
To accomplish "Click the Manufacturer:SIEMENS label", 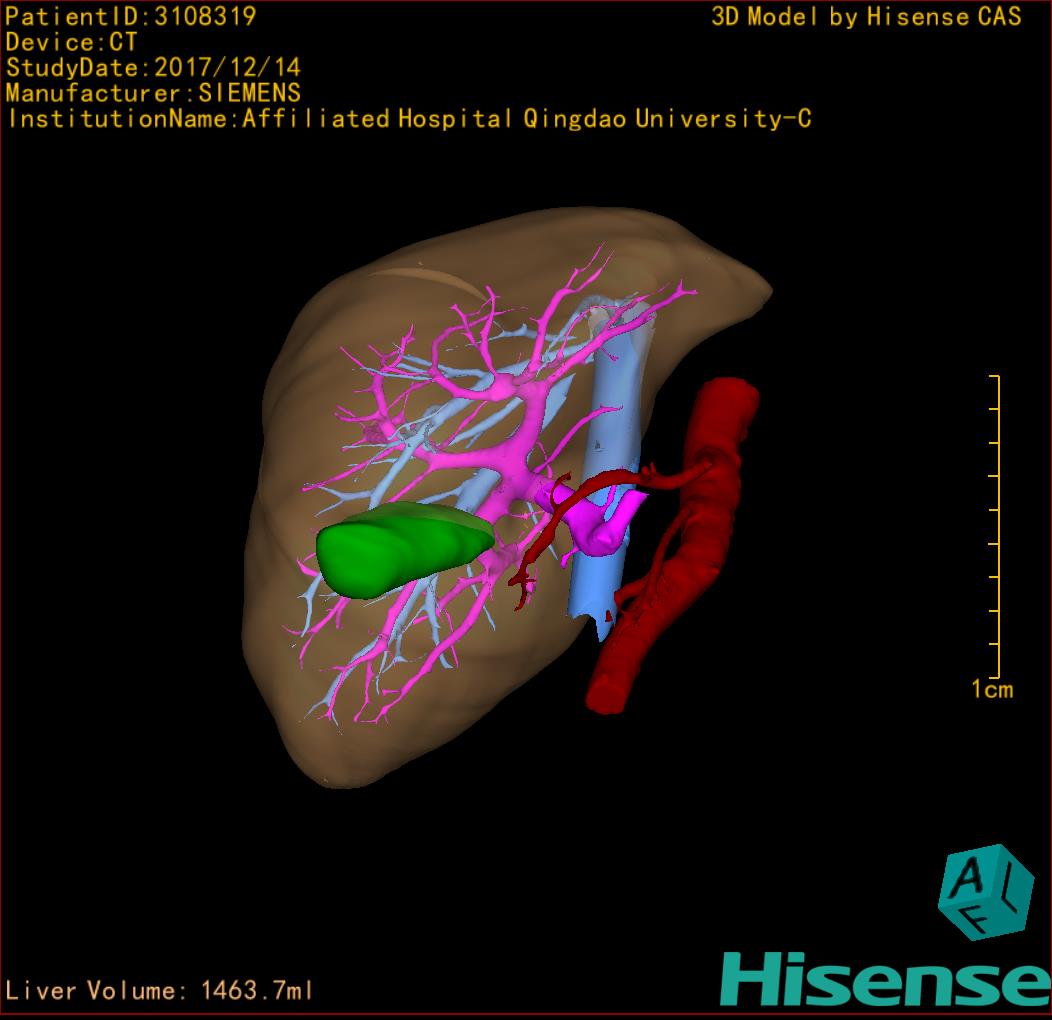I will click(153, 93).
